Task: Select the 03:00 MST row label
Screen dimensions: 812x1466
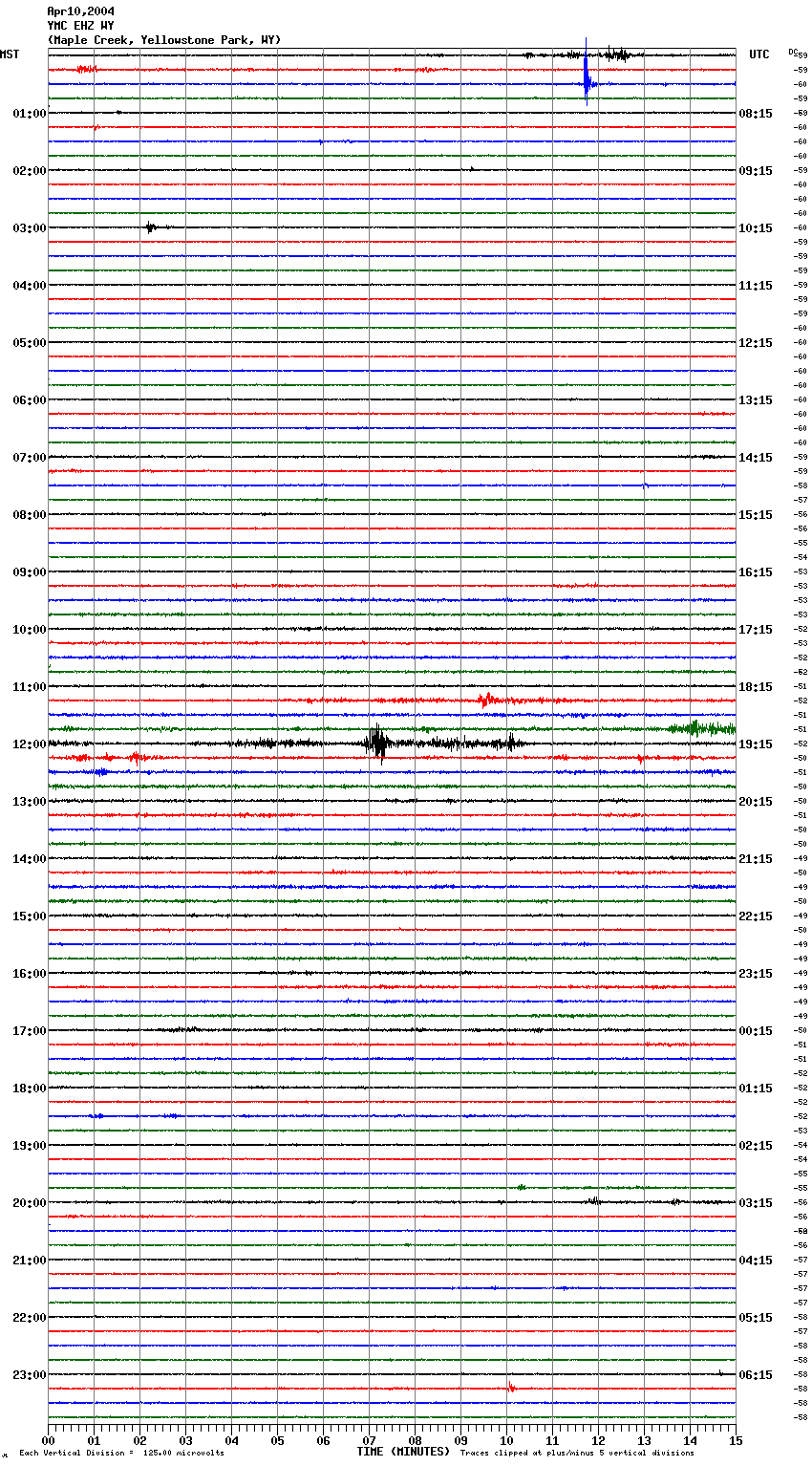Action: tap(29, 227)
